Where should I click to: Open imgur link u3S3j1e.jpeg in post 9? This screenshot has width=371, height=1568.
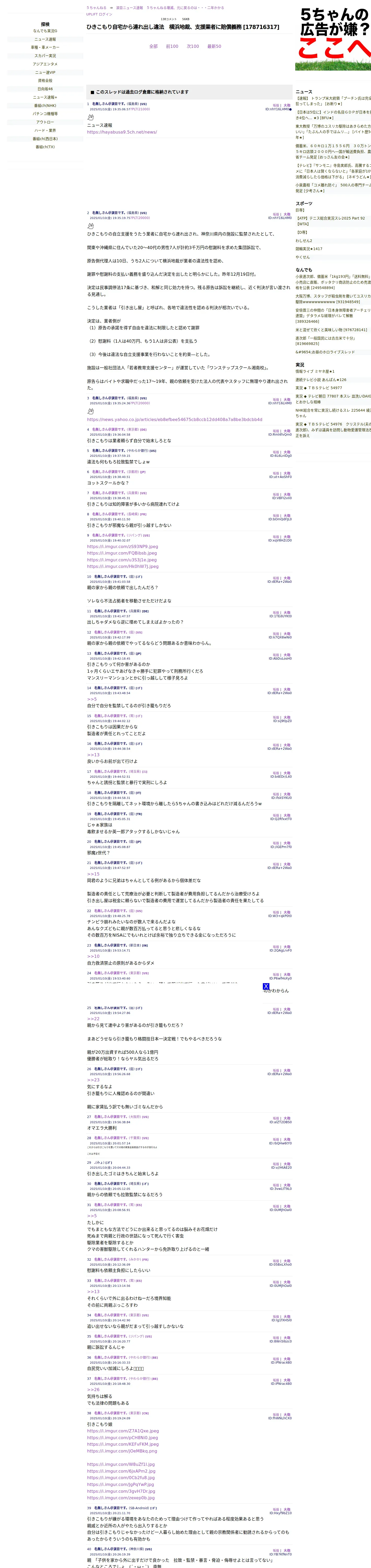click(x=122, y=560)
